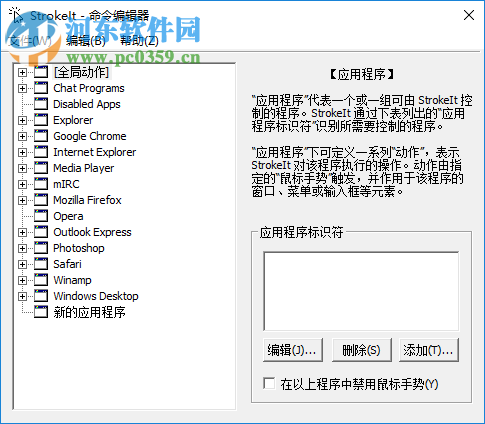Expand the Internet Explorer node

click(22, 152)
